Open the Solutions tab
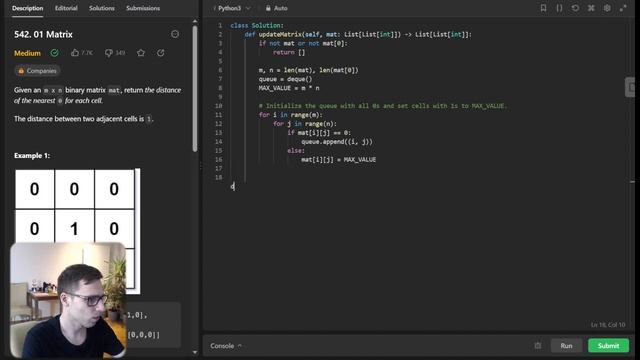640x360 pixels. point(102,8)
